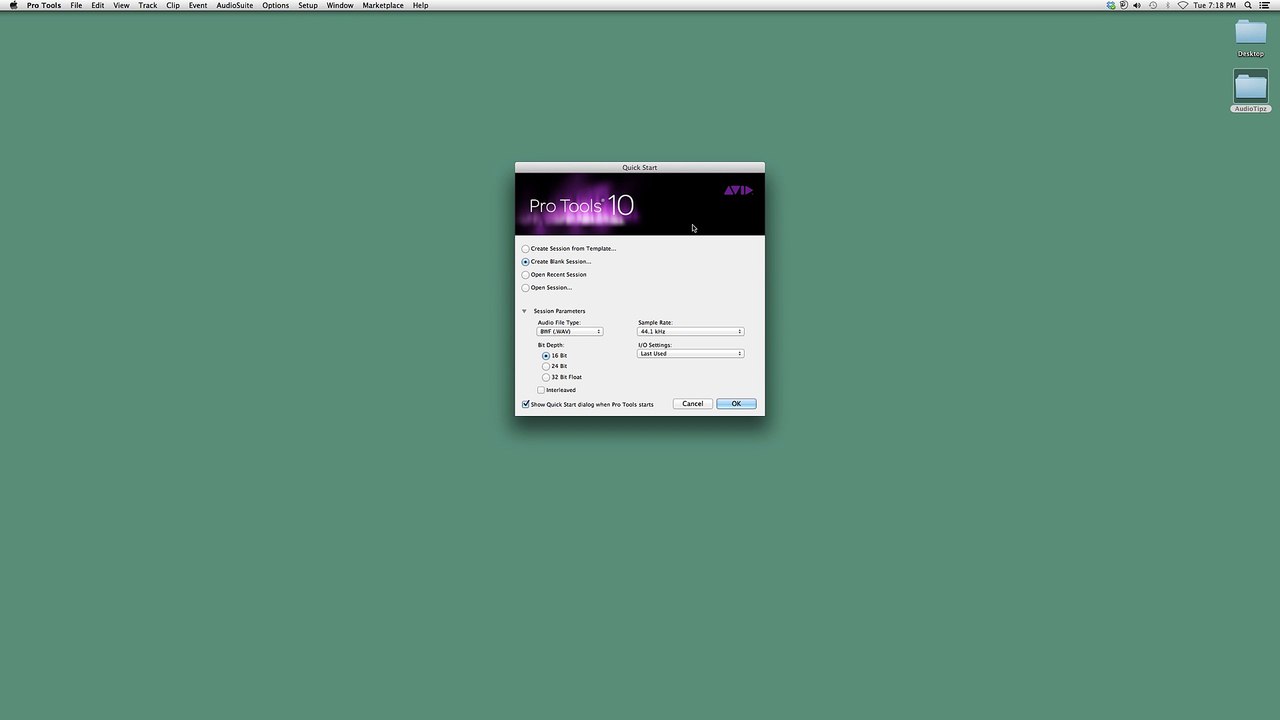The width and height of the screenshot is (1280, 720).
Task: Open the AudioSuite menu
Action: click(x=235, y=5)
